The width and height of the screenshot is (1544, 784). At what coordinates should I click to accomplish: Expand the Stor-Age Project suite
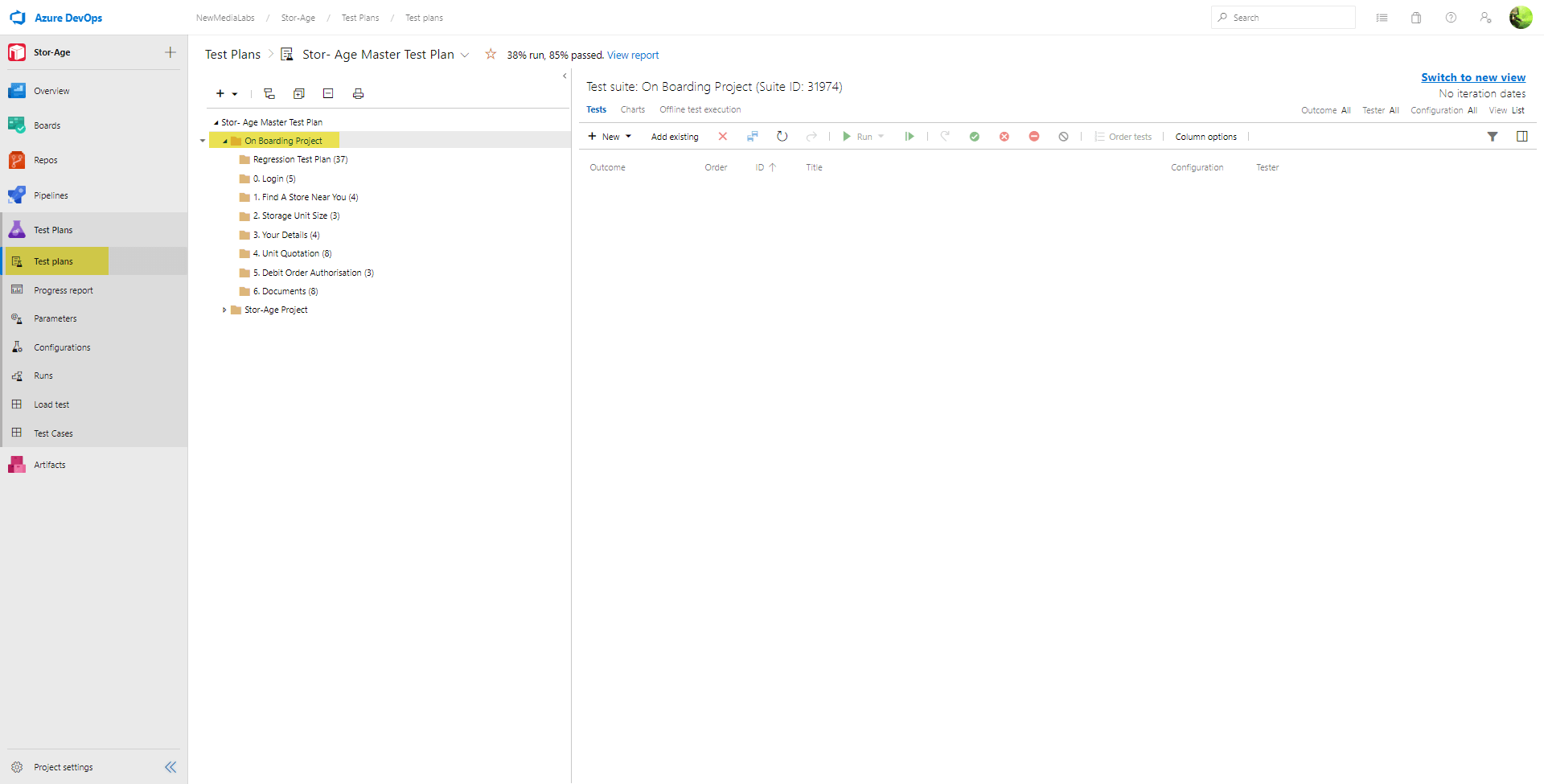[224, 310]
